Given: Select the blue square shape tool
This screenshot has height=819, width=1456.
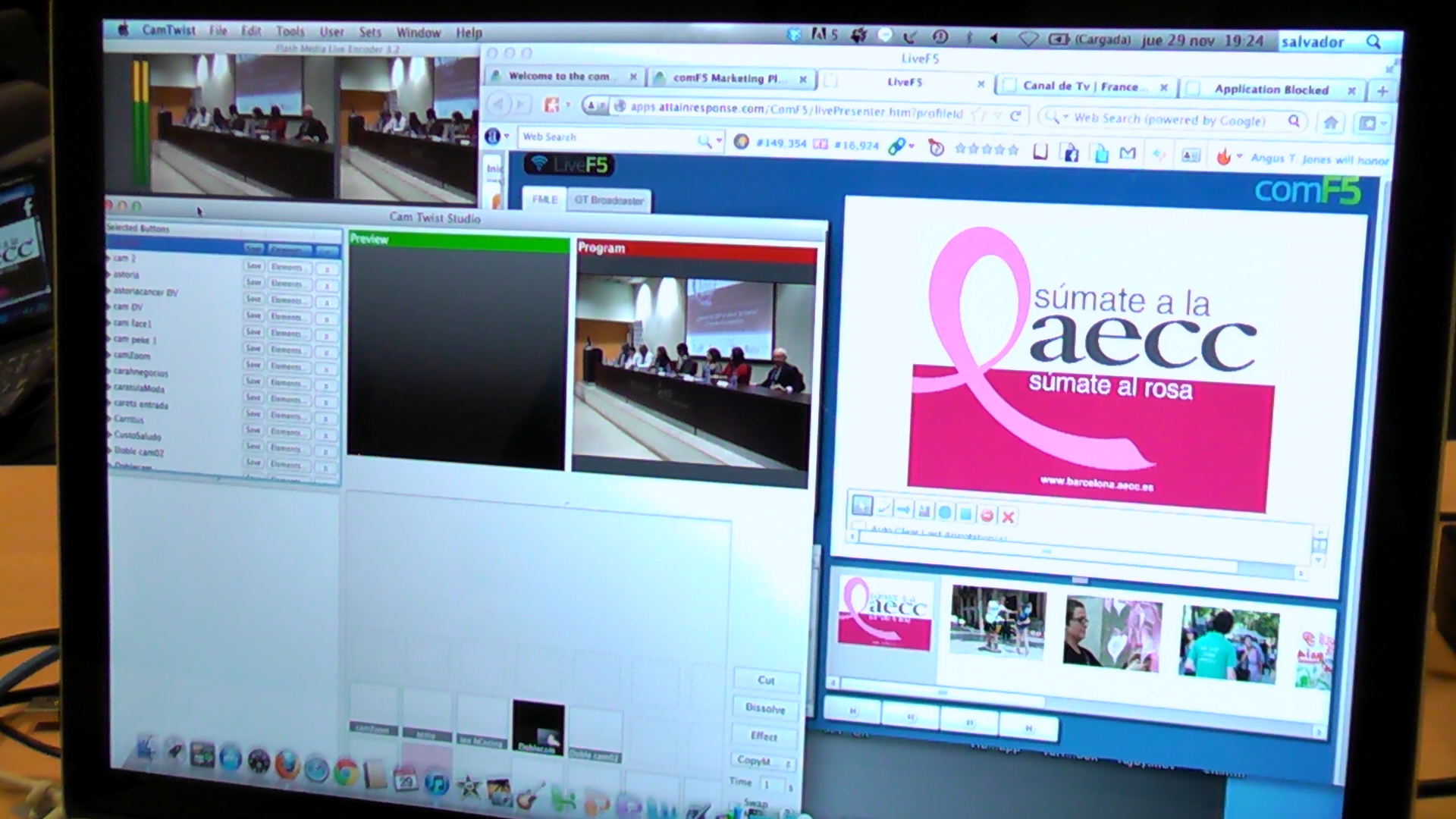Looking at the screenshot, I should point(965,514).
